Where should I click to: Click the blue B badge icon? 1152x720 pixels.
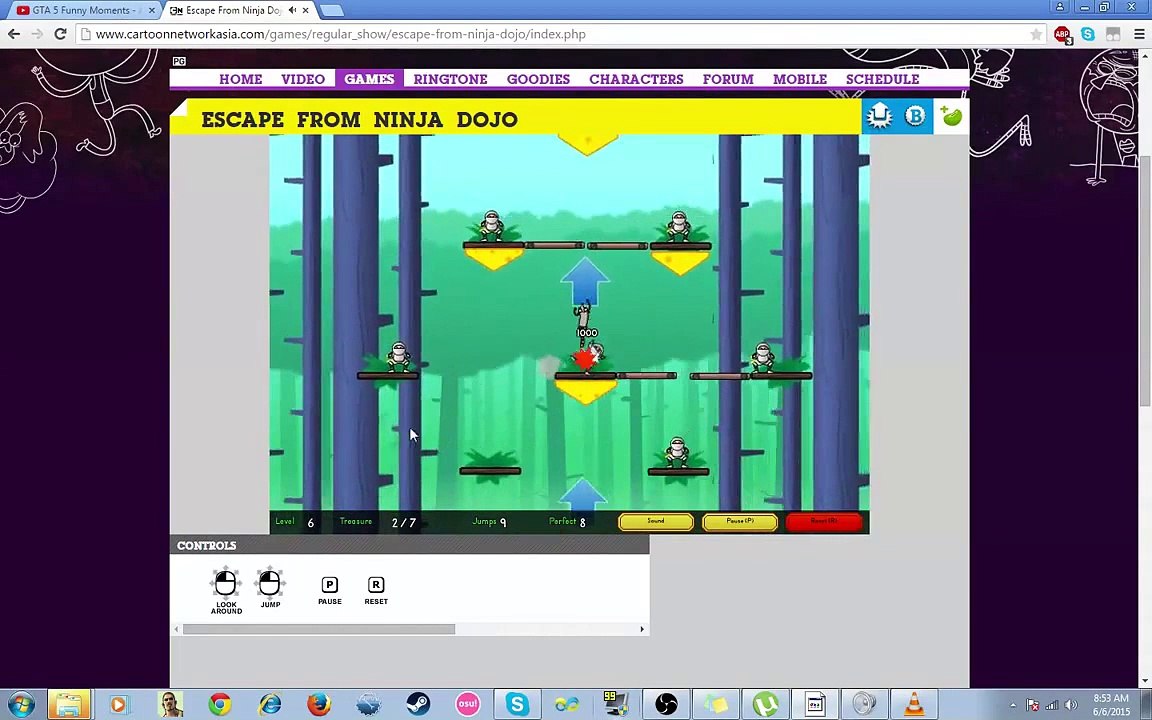[915, 116]
